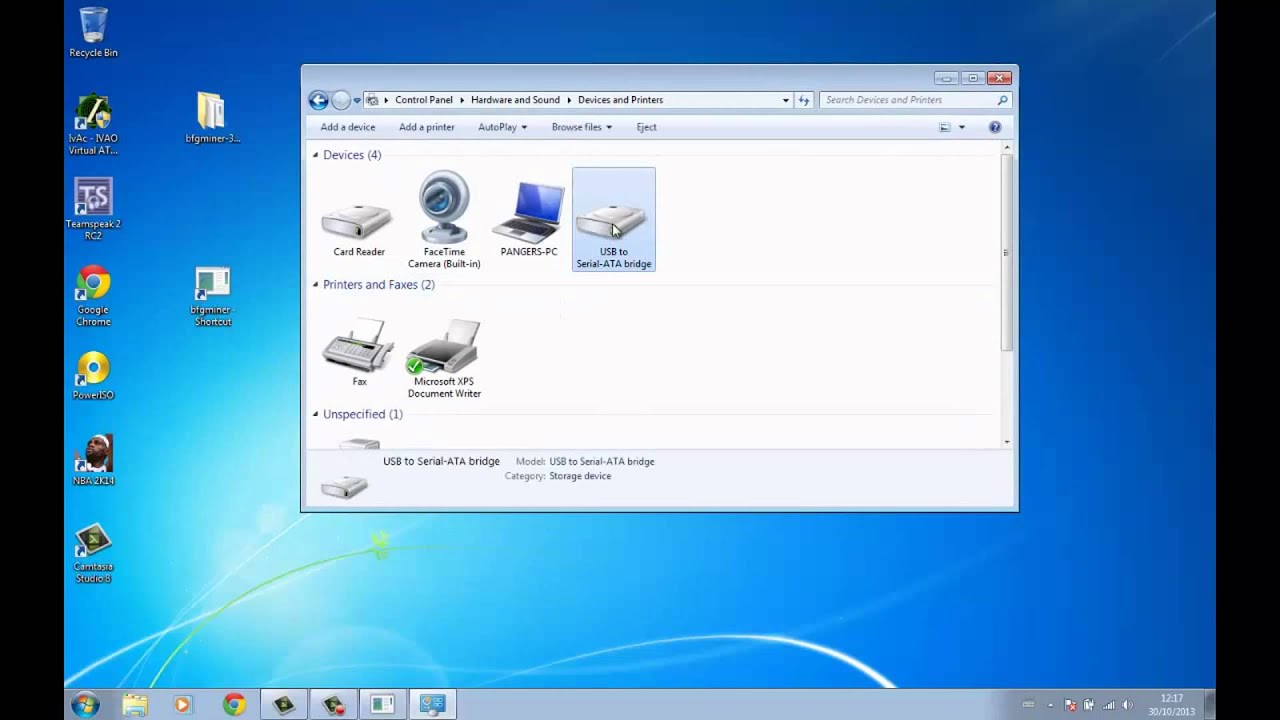Open Camtasia Studio 8 desktop shortcut
Viewport: 1280px width, 720px height.
[x=93, y=553]
